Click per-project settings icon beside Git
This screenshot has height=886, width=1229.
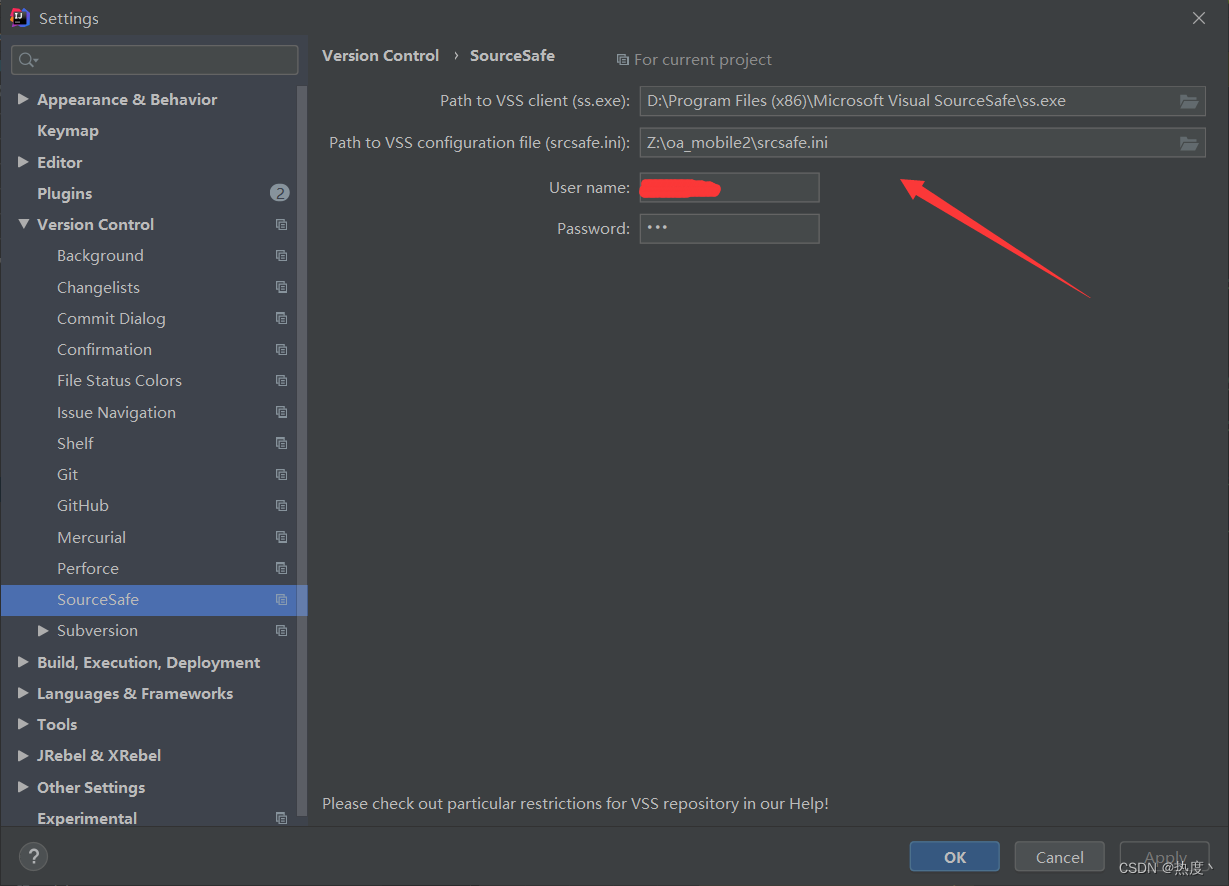pos(280,474)
